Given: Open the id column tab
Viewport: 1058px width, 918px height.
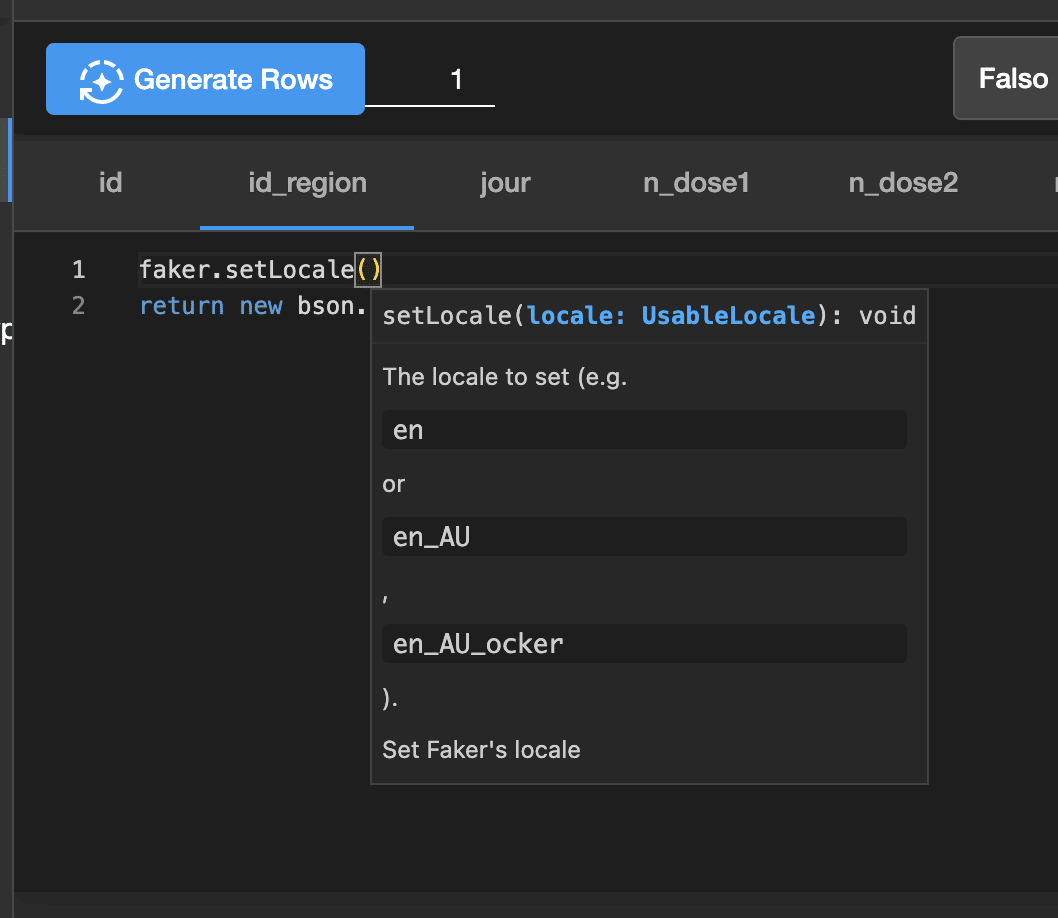Looking at the screenshot, I should coord(110,183).
